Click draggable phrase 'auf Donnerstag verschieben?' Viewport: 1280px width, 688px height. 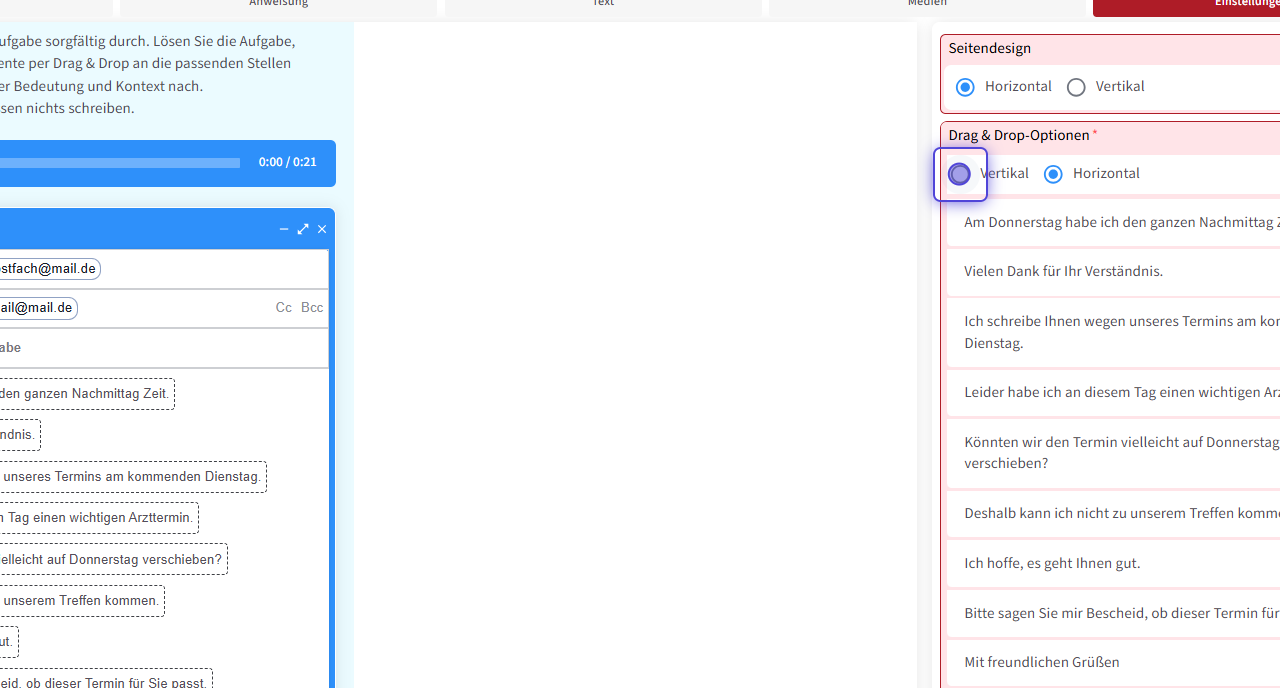[x=112, y=559]
